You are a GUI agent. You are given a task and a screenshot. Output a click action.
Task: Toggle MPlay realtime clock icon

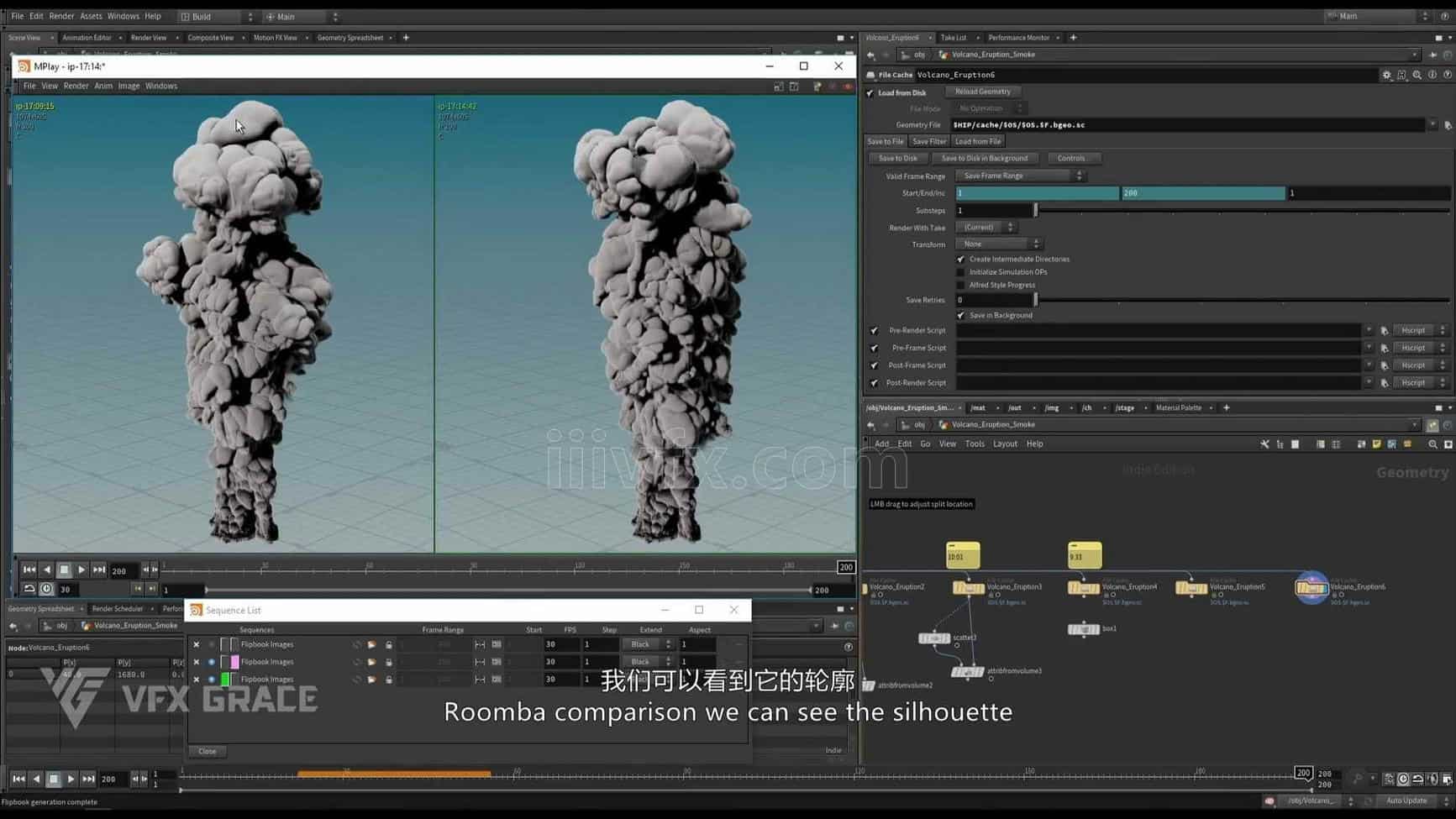(47, 589)
